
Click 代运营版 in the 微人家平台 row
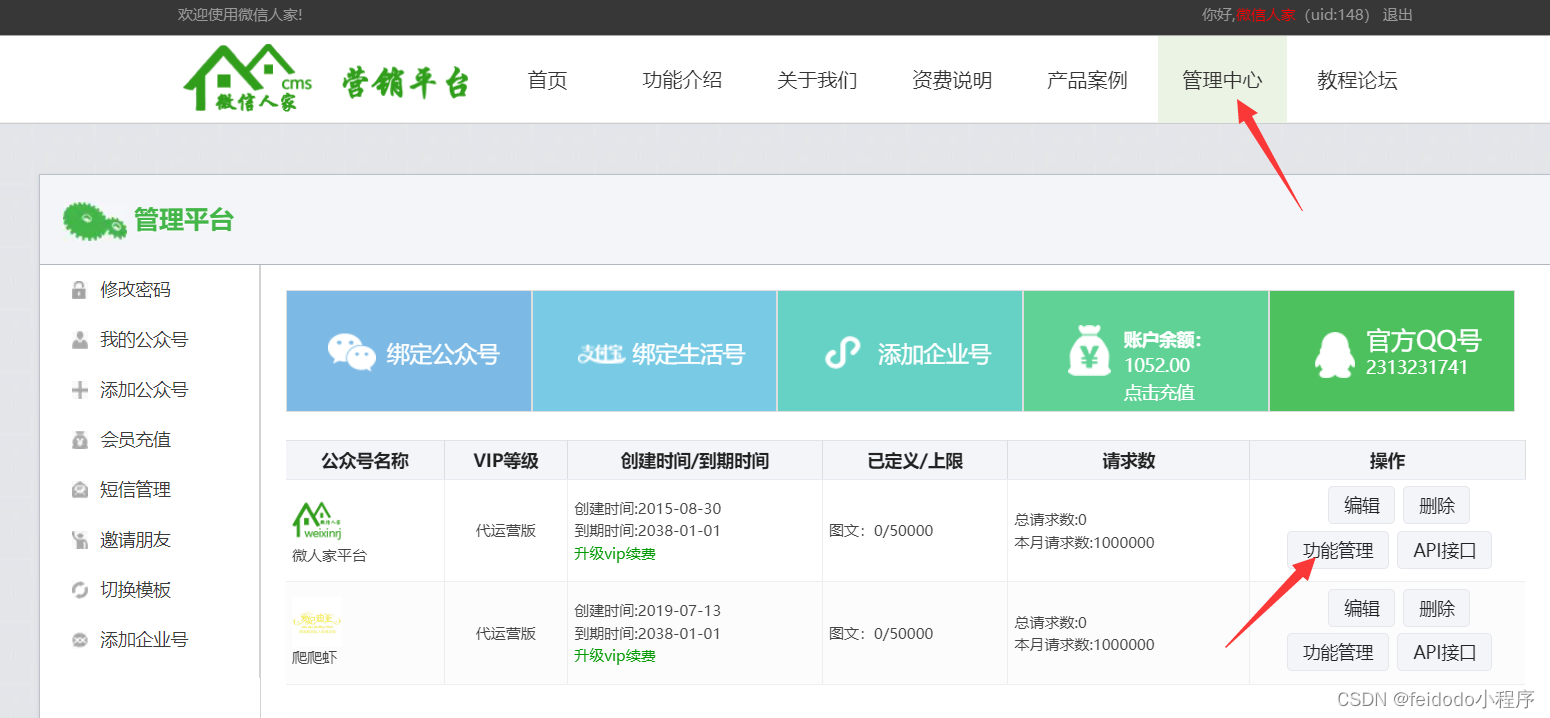tap(506, 531)
